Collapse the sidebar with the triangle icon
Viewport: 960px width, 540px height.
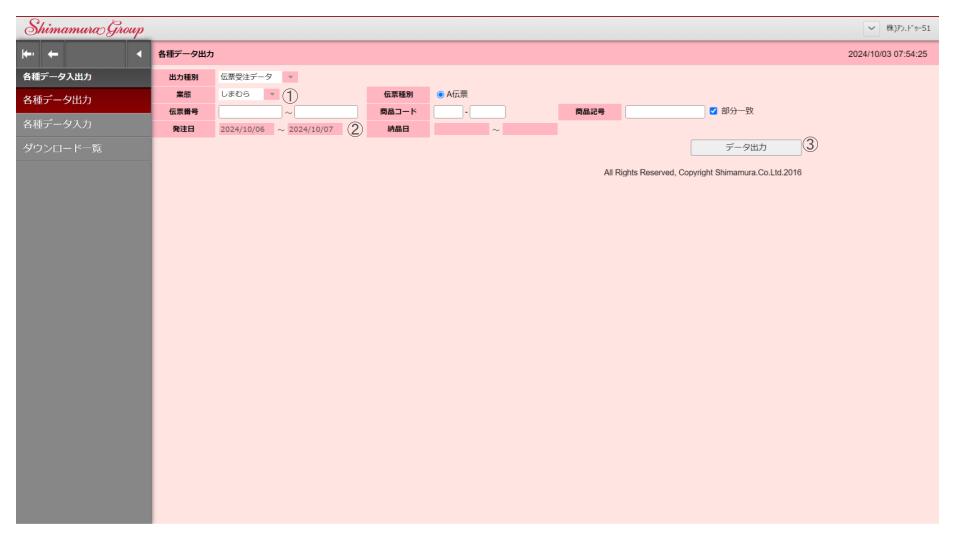click(137, 52)
